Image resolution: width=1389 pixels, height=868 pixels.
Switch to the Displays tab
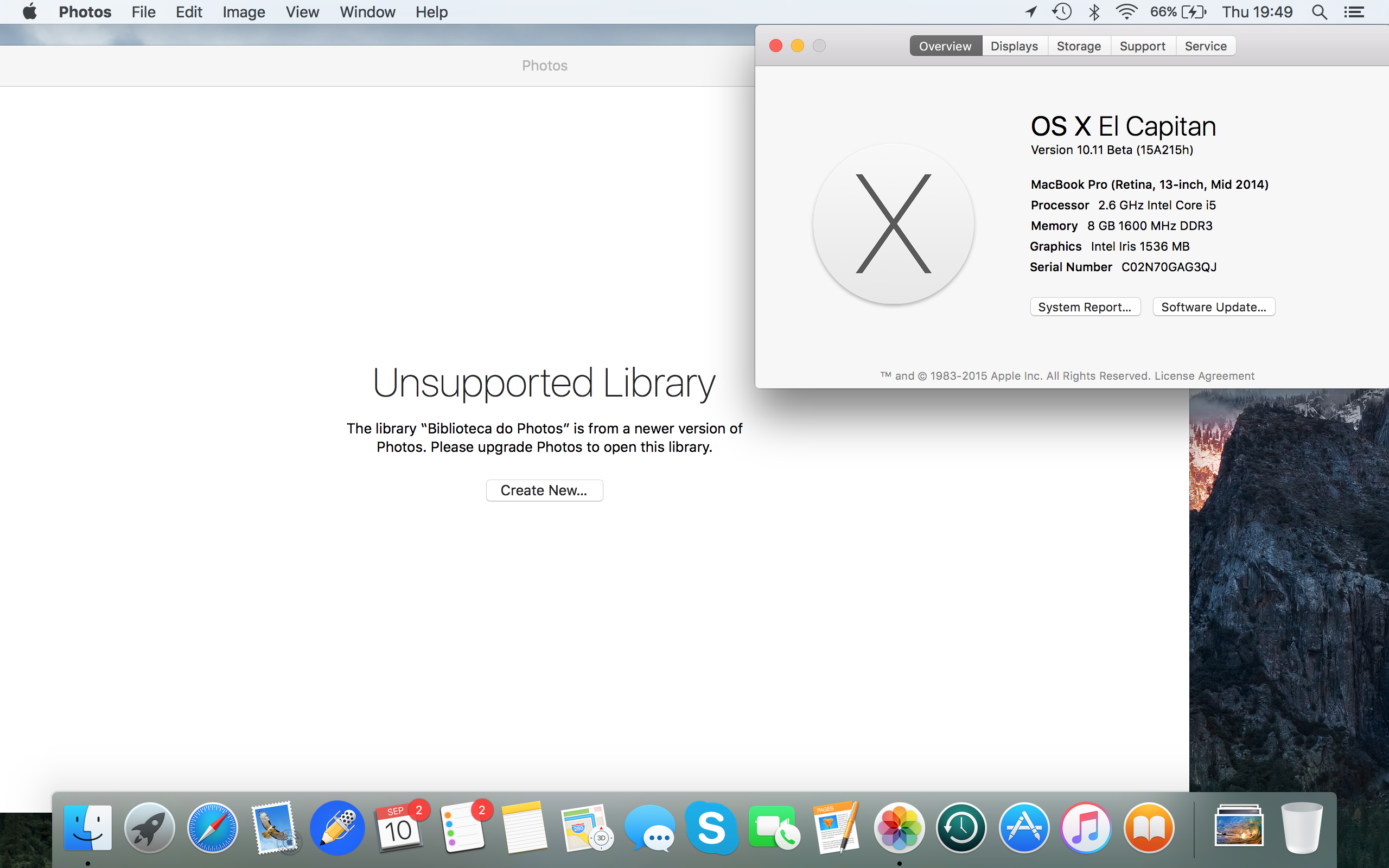1014,46
